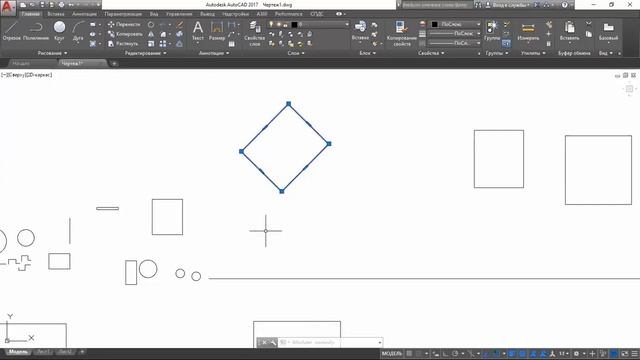Click the Копировать (Copy) command
Screen dimensions: 640x360
(x=125, y=34)
